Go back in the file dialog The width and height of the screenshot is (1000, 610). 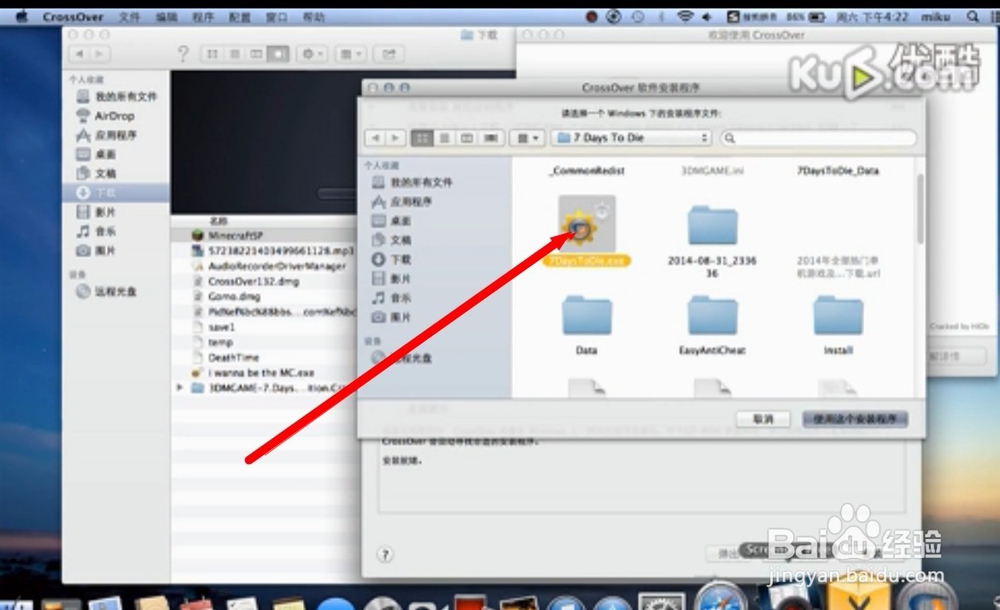(x=376, y=138)
